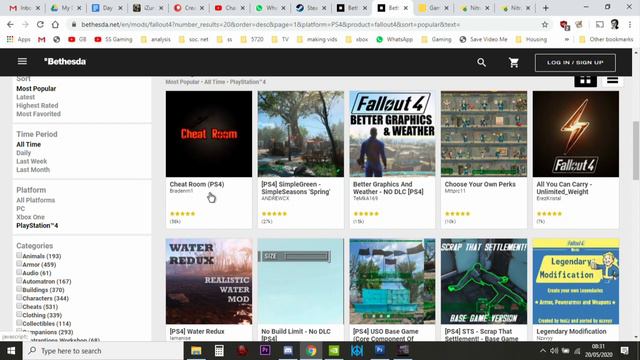Check the Clothing (339) category
The height and width of the screenshot is (360, 640).
(x=19, y=314)
